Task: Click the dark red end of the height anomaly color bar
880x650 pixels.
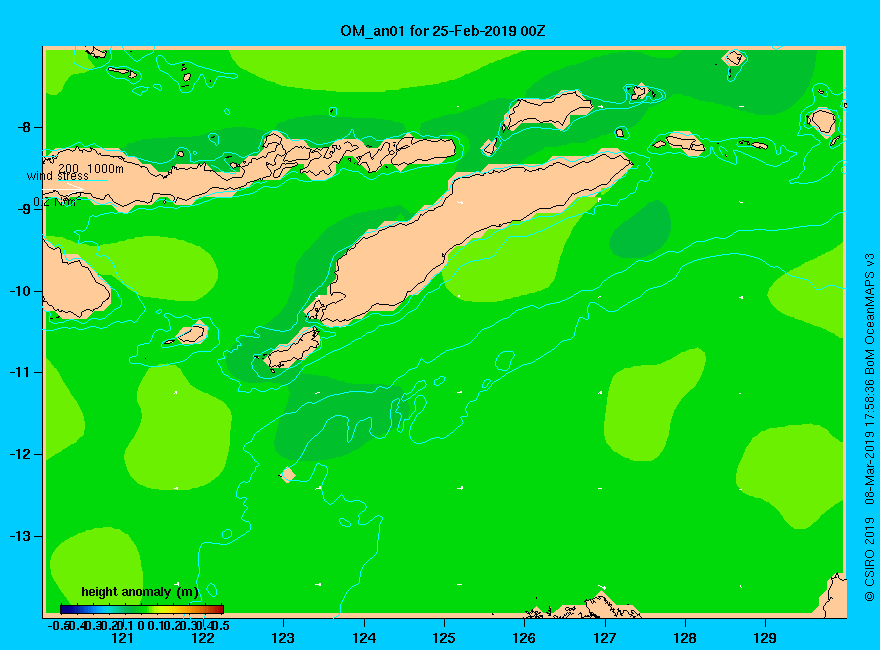Action: coord(219,609)
